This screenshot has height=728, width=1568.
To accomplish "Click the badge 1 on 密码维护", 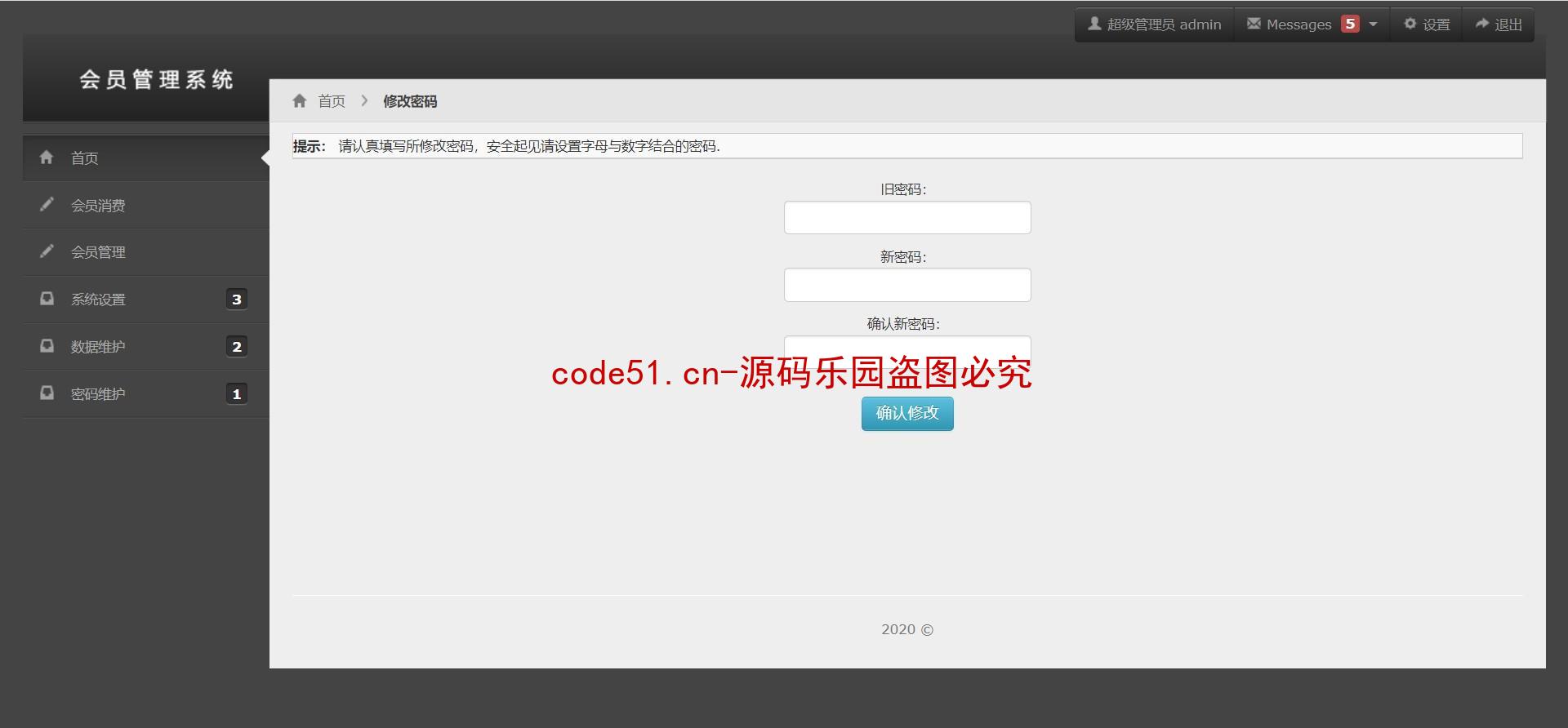I will tap(237, 394).
